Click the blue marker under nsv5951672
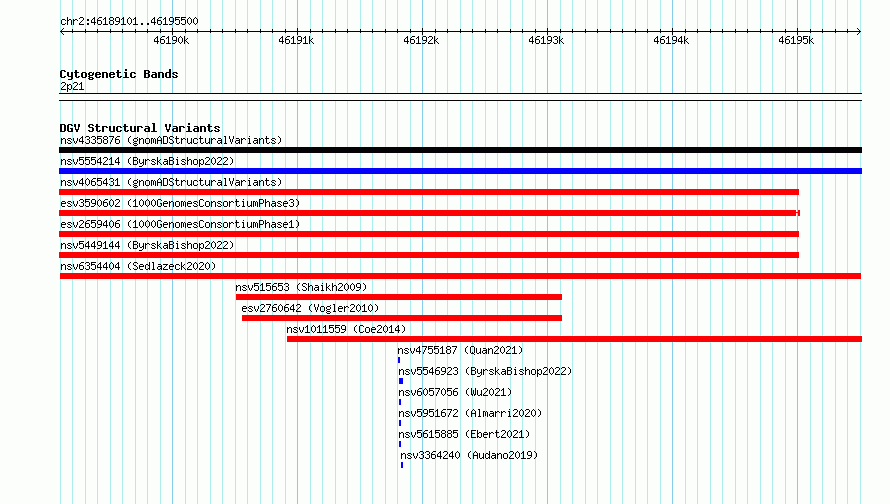This screenshot has width=890, height=504. (x=400, y=423)
